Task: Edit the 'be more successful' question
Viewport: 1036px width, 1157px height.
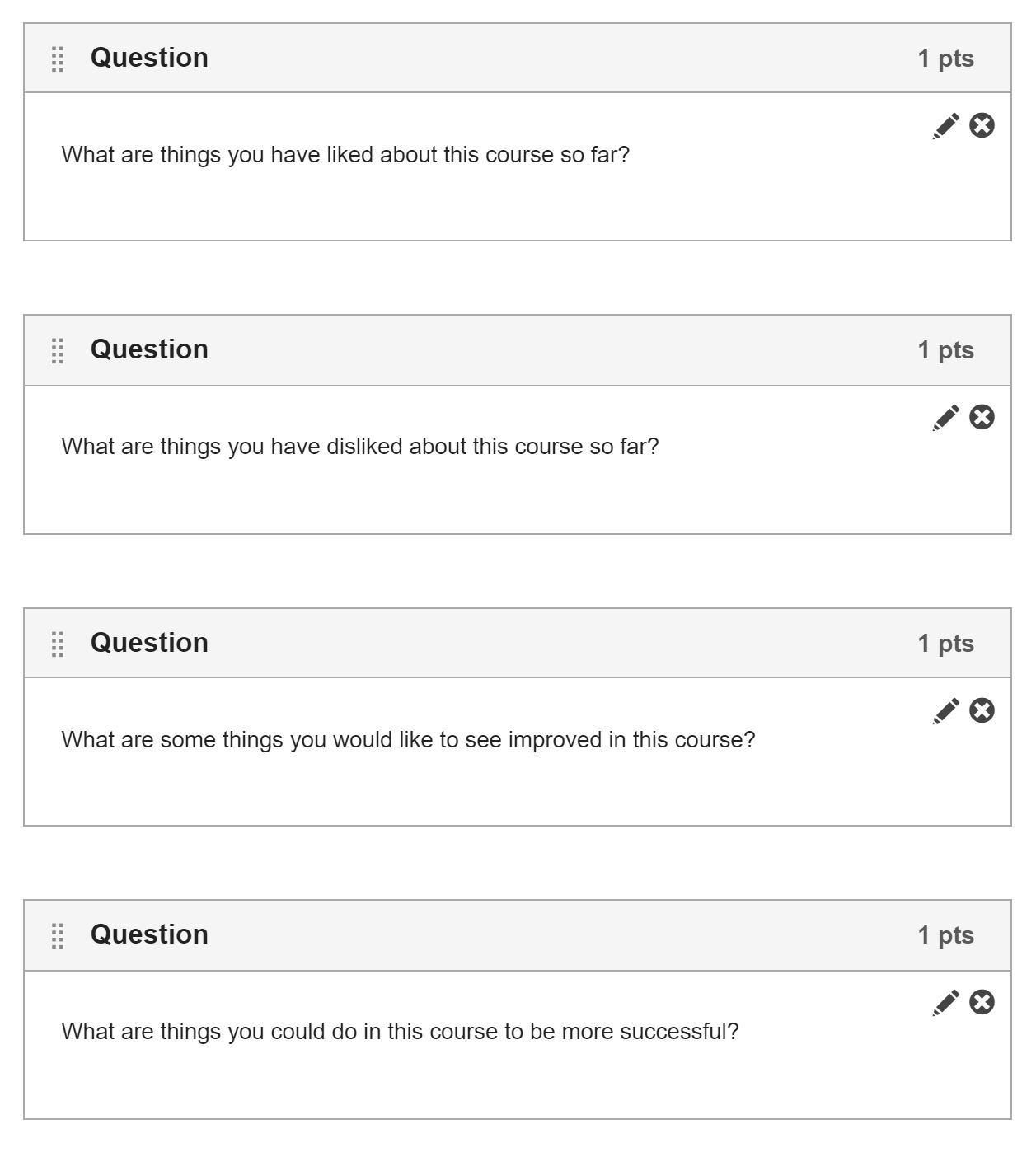Action: tap(946, 1003)
